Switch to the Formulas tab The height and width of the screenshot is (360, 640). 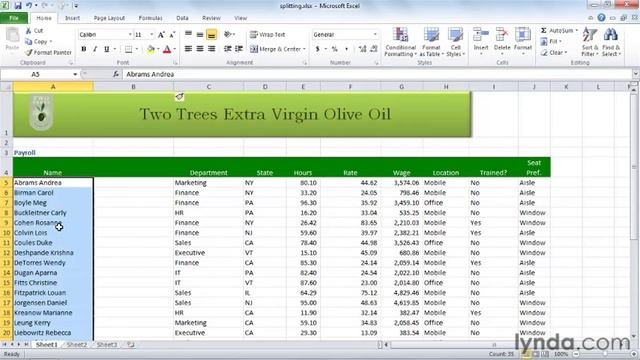point(150,18)
